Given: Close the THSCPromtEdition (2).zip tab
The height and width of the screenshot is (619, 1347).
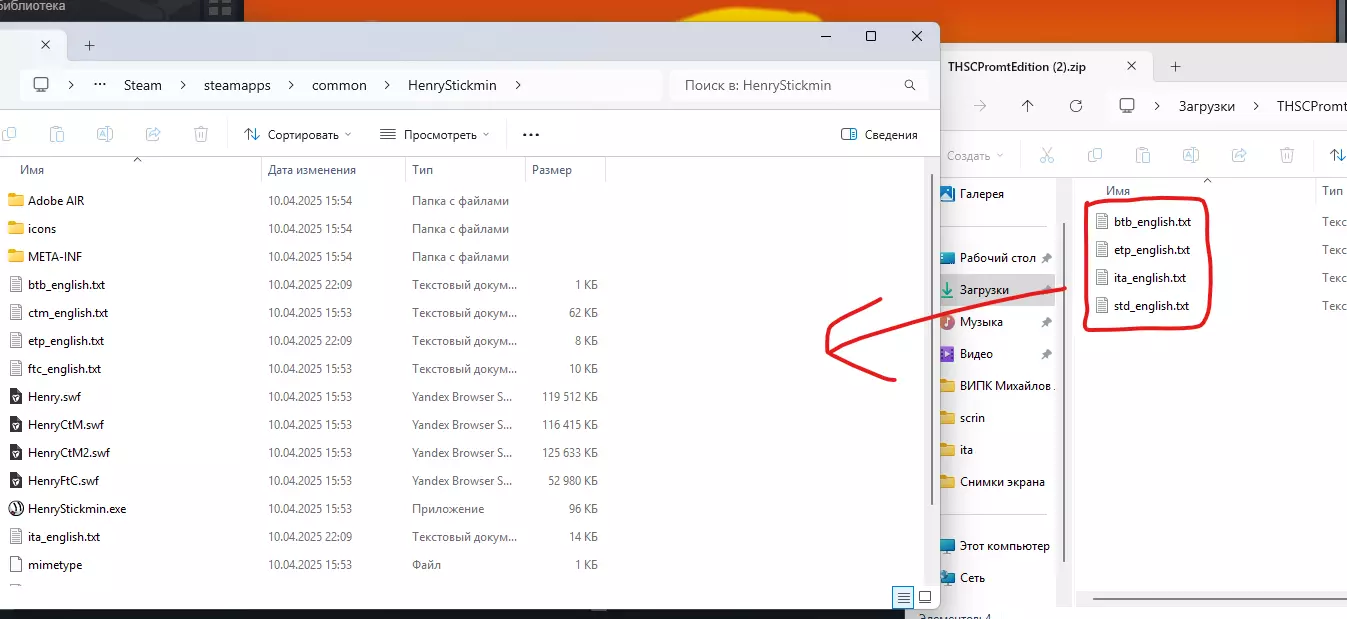Looking at the screenshot, I should (x=1132, y=66).
